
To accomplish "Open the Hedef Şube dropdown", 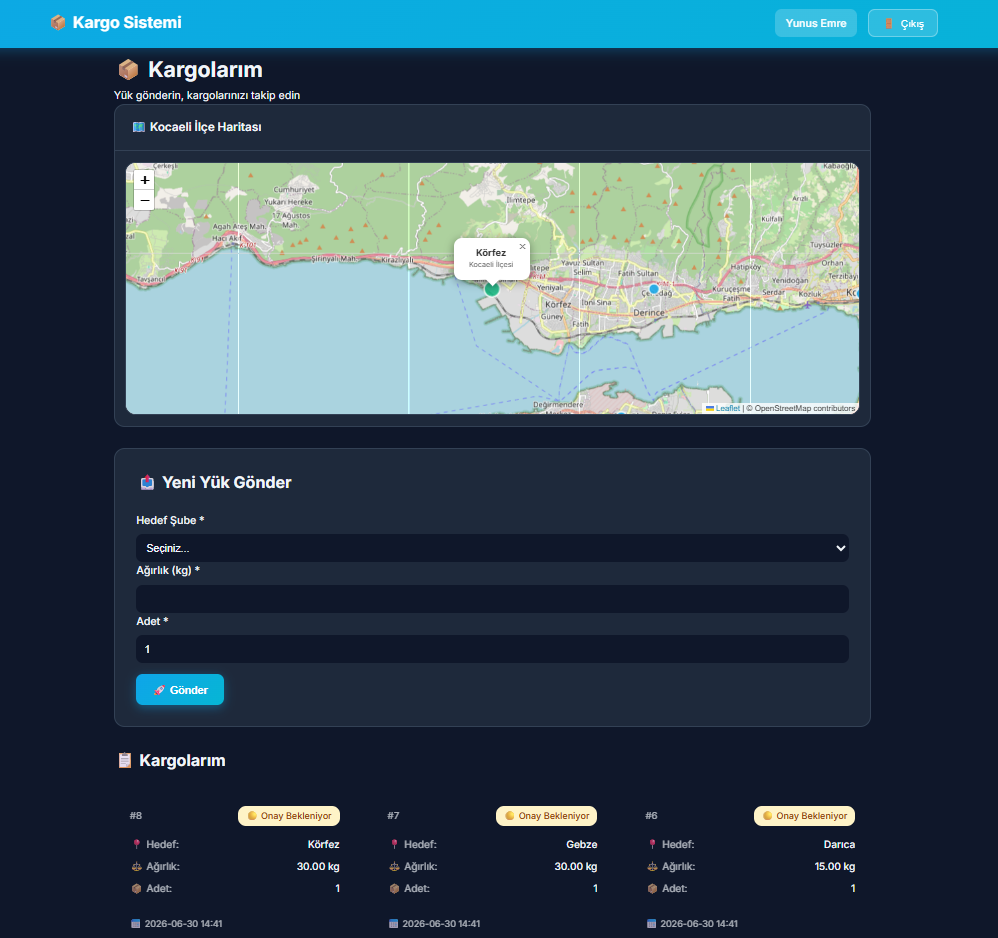I will point(492,548).
